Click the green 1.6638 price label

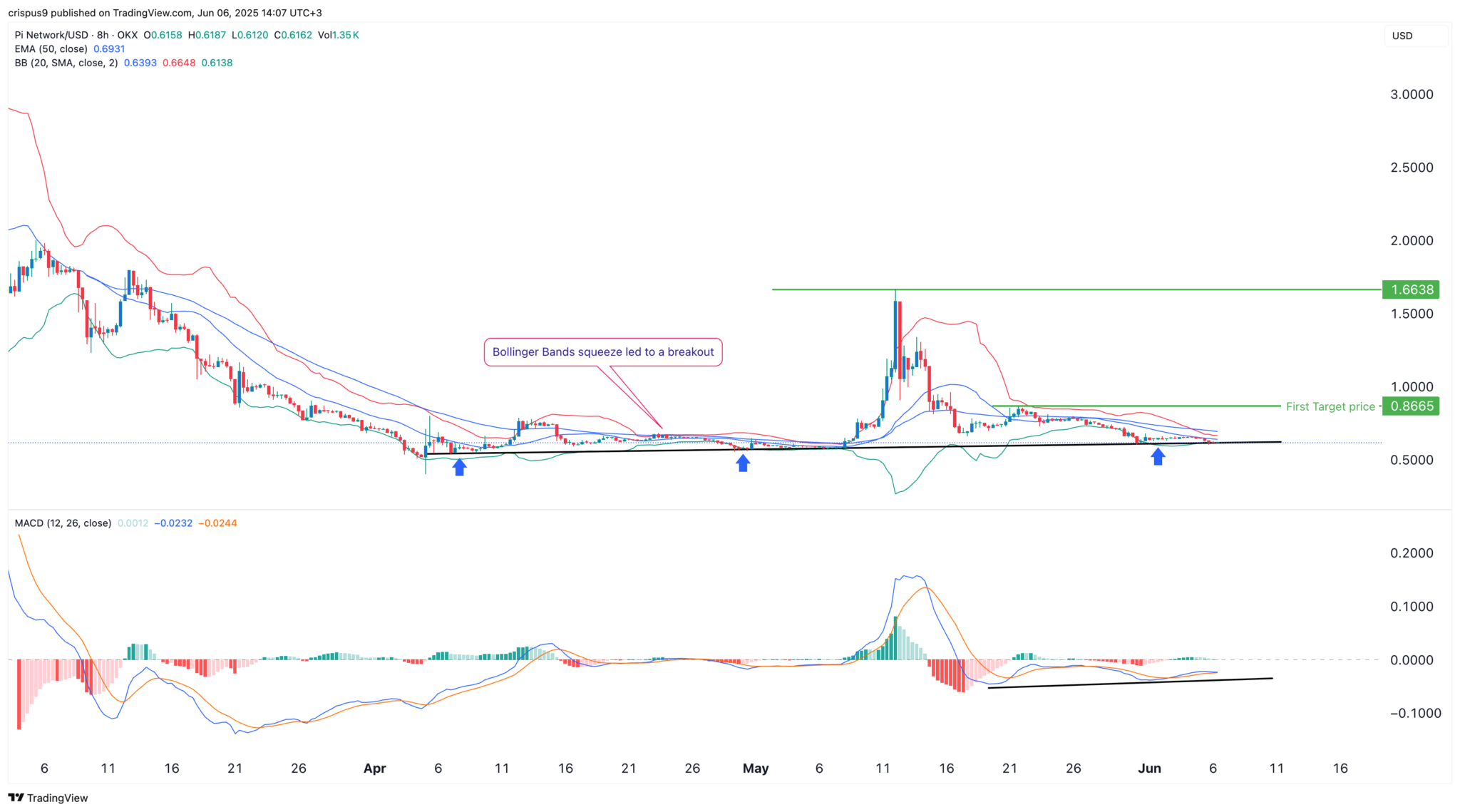click(1411, 289)
